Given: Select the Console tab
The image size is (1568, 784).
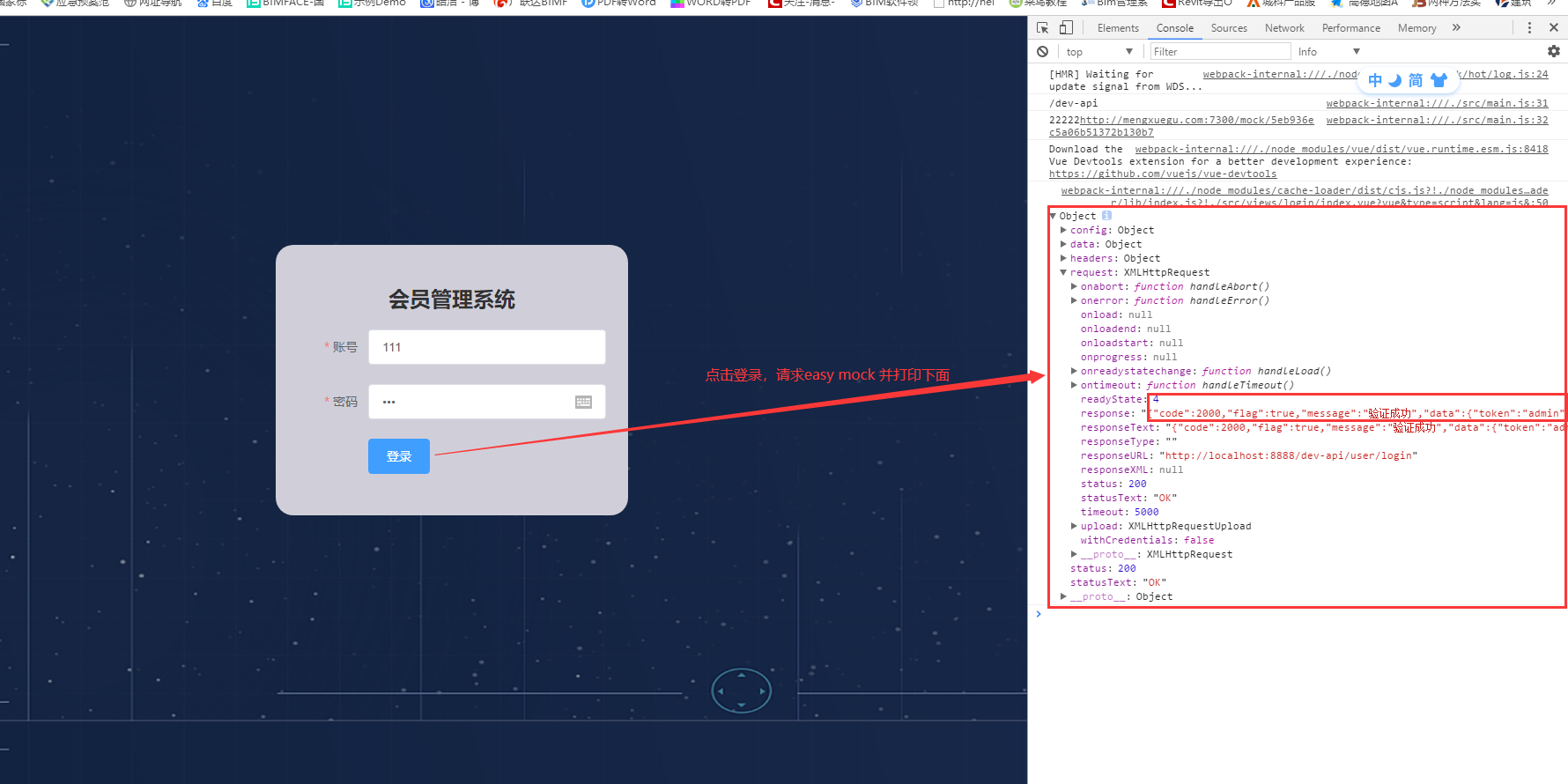Looking at the screenshot, I should click(x=1175, y=28).
